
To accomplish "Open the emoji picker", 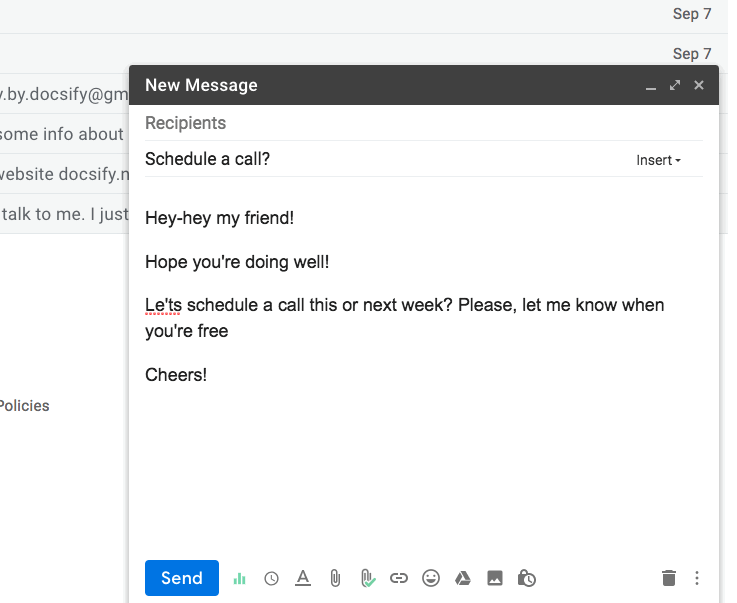I will point(431,578).
